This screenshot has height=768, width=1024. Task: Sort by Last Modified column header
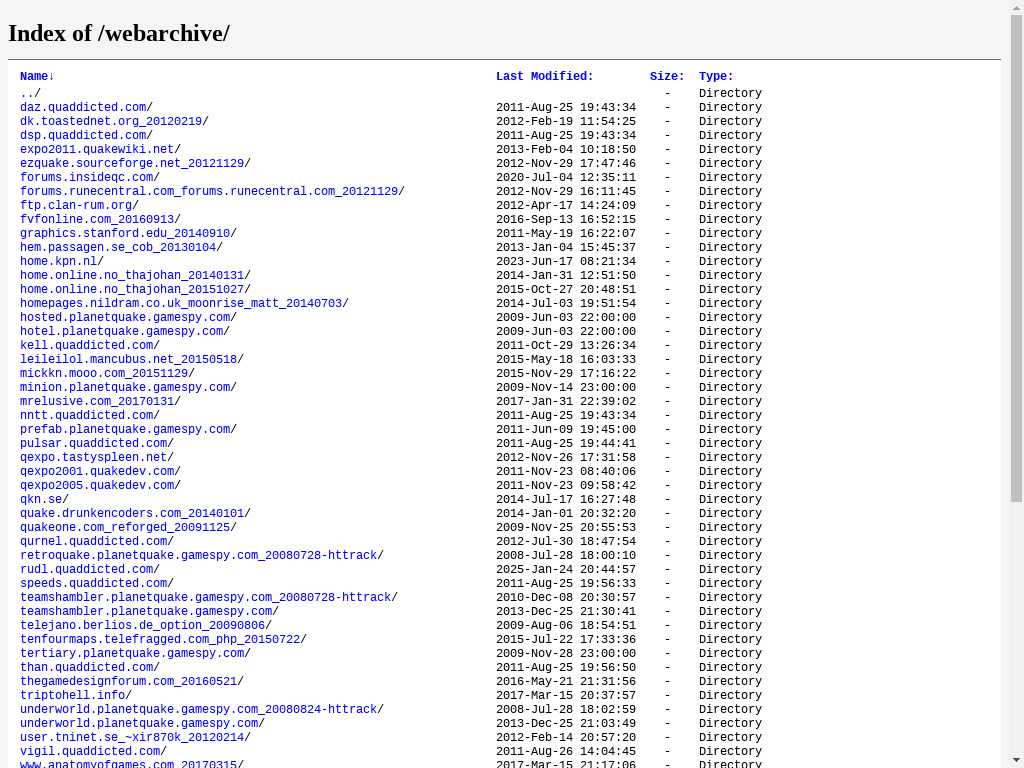click(545, 76)
